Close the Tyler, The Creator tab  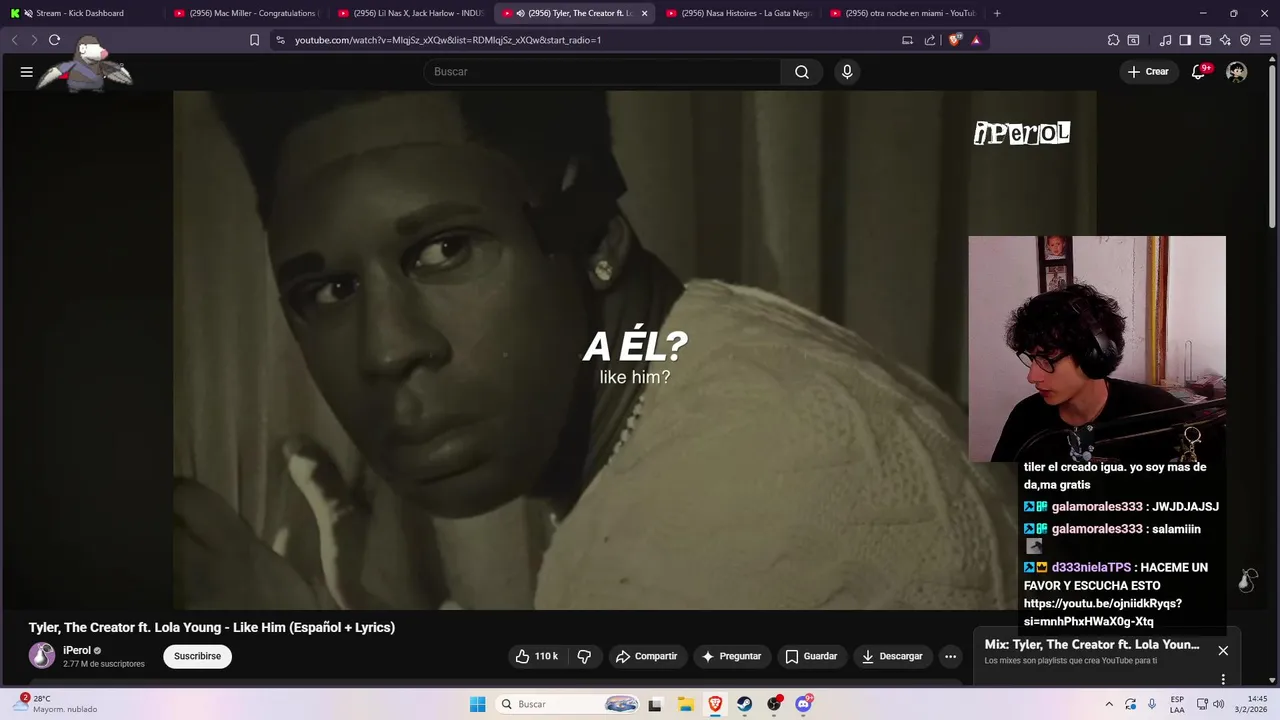tap(644, 13)
